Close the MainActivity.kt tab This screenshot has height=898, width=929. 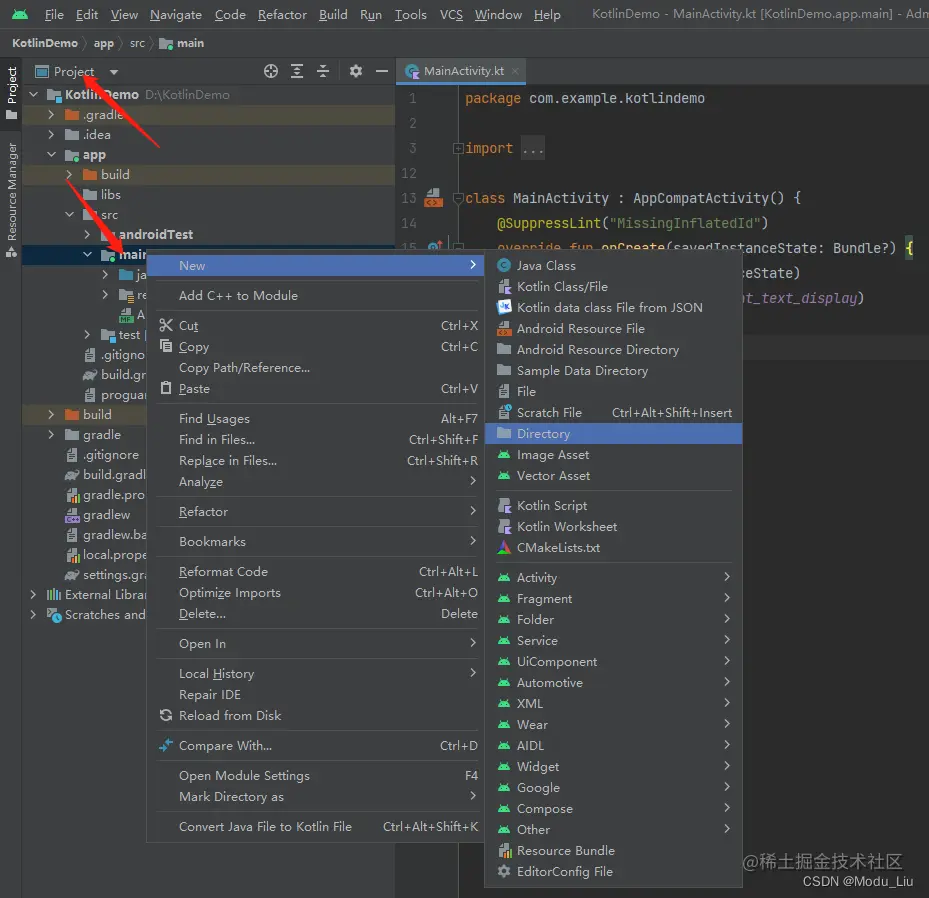pyautogui.click(x=515, y=71)
